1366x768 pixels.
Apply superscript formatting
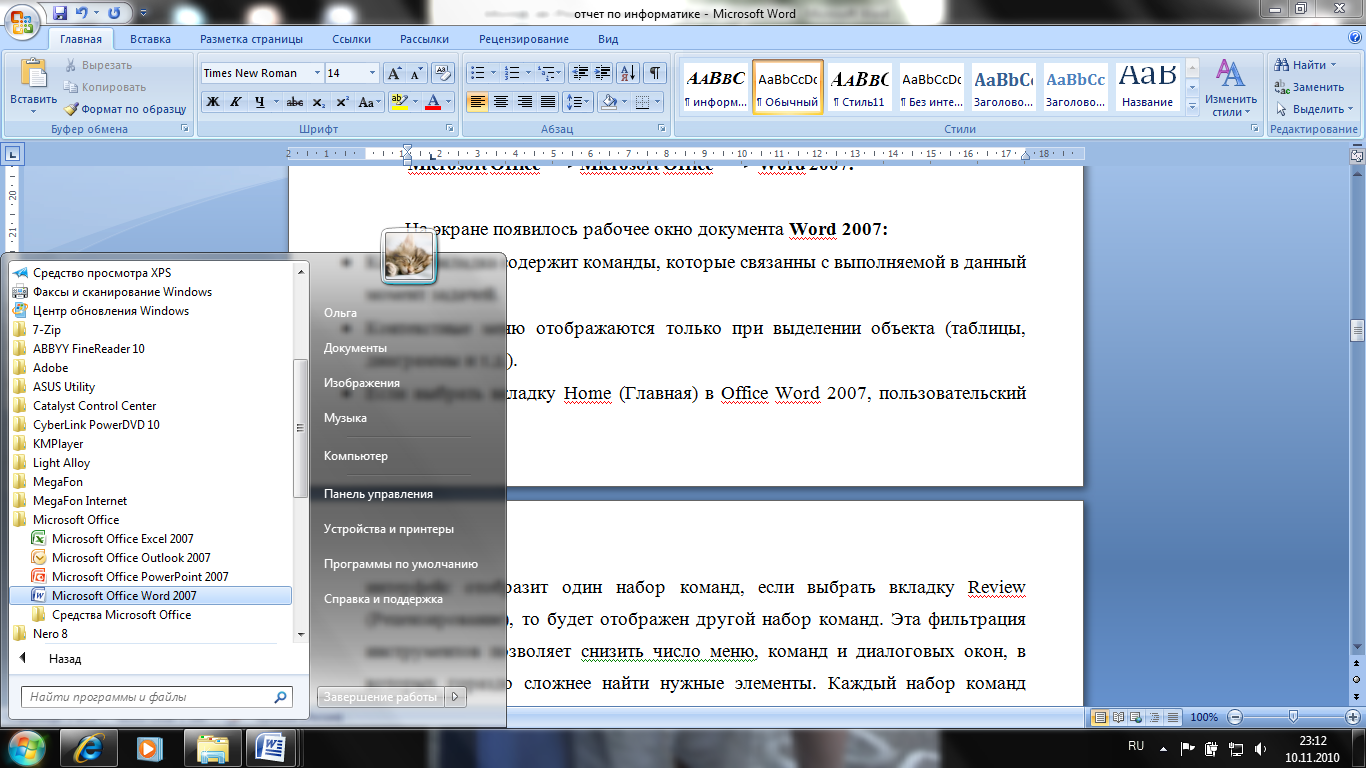[342, 102]
